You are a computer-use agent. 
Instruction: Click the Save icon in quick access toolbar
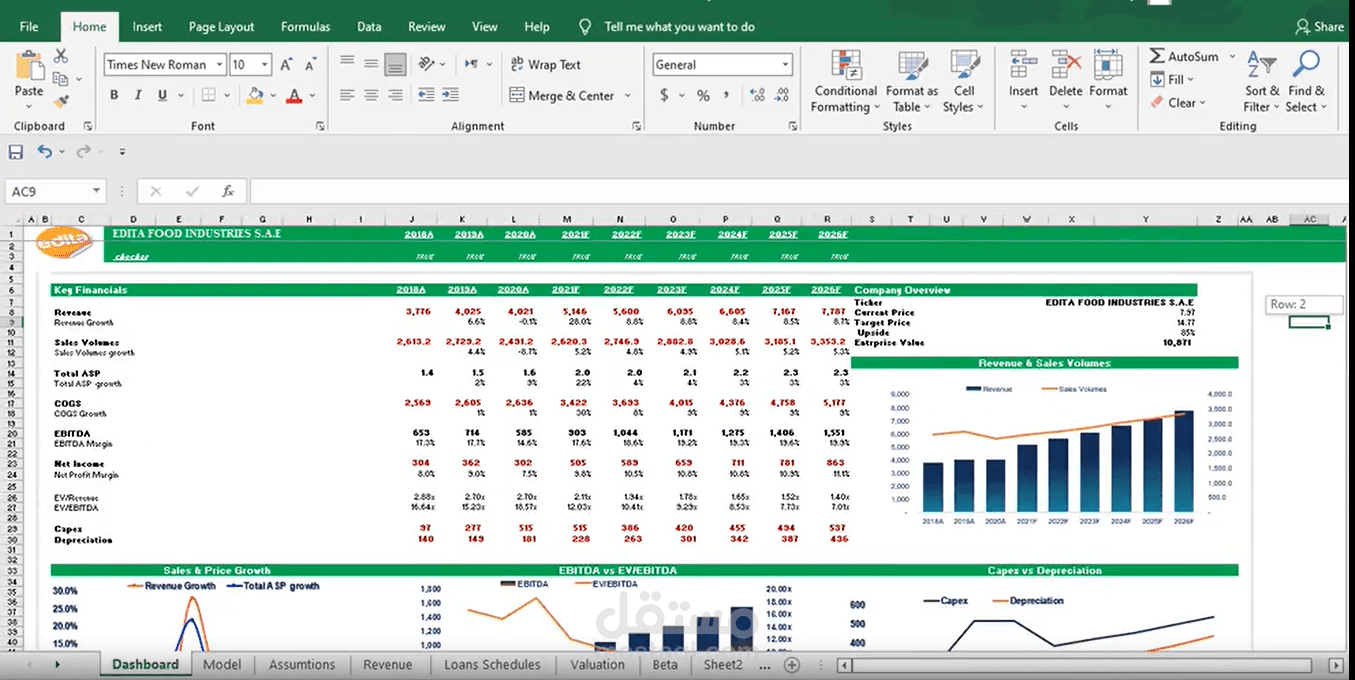[x=16, y=152]
